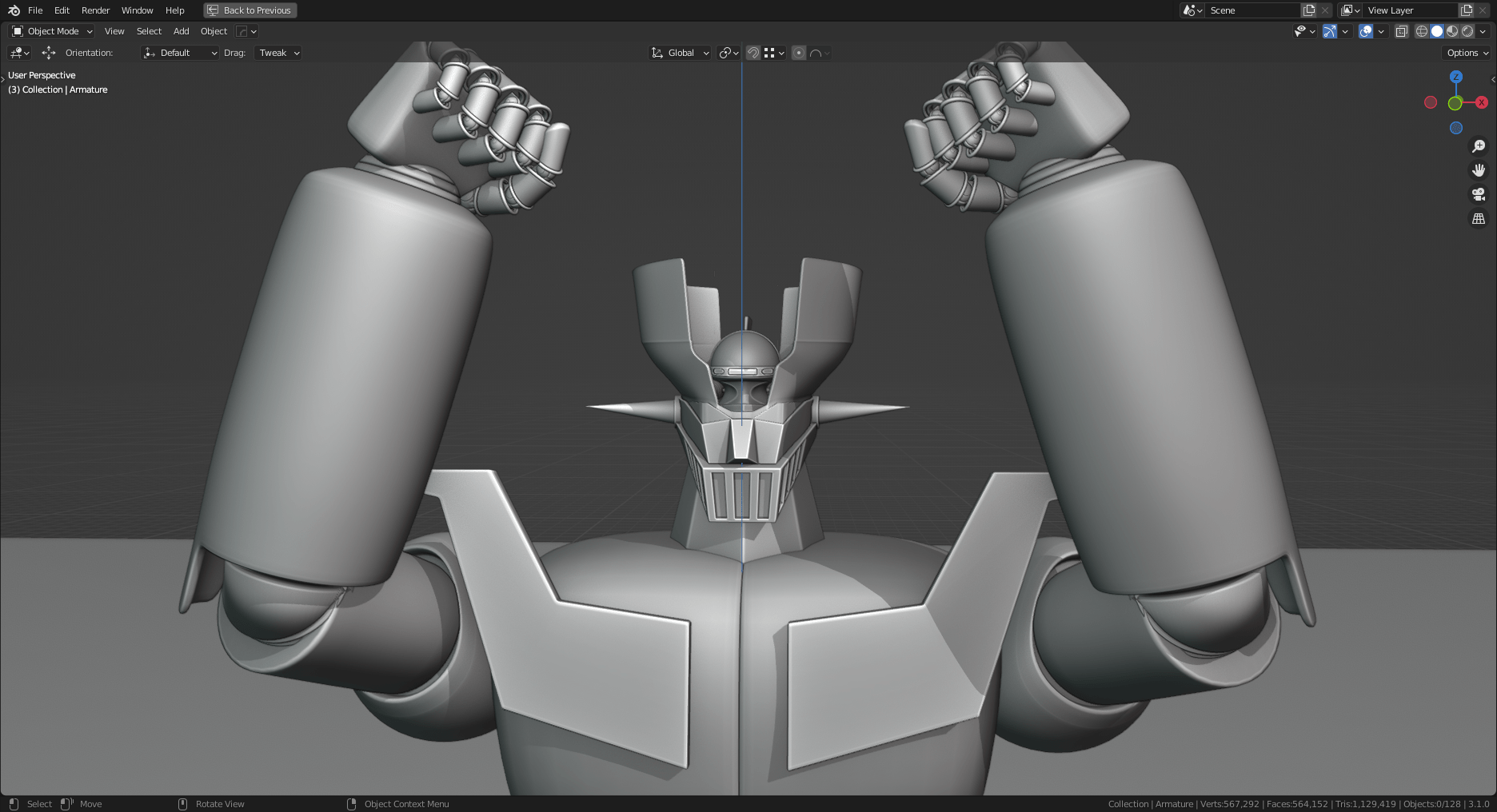Screen dimensions: 1497x812
Task: Open the viewport Select menu
Action: pos(149,31)
